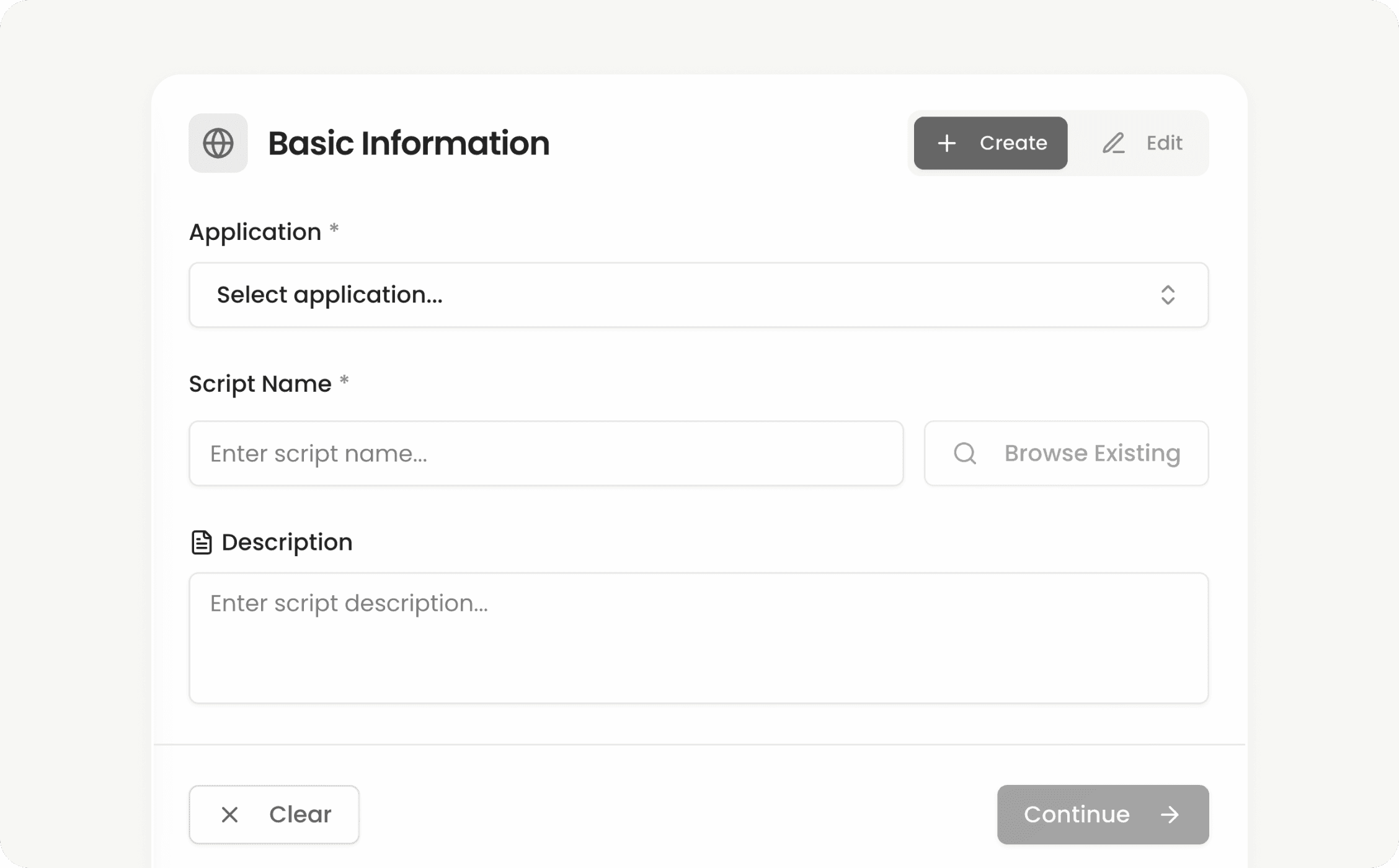
Task: Click the globe icon next to Basic Information
Action: [x=218, y=143]
